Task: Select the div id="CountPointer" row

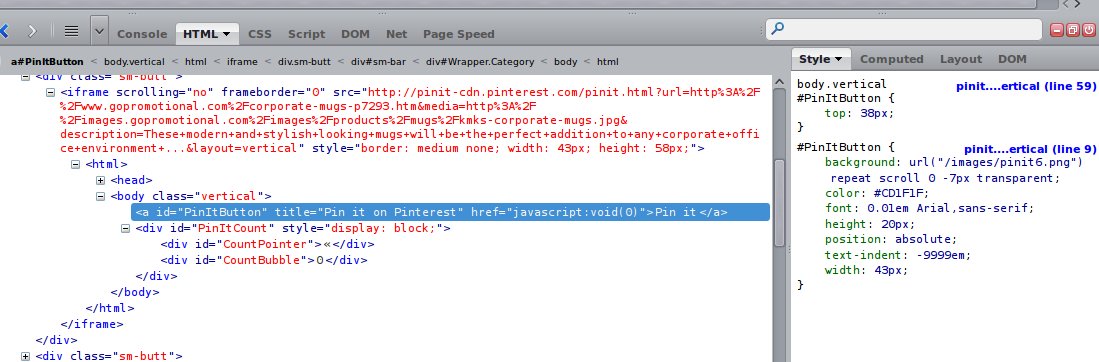Action: 267,244
